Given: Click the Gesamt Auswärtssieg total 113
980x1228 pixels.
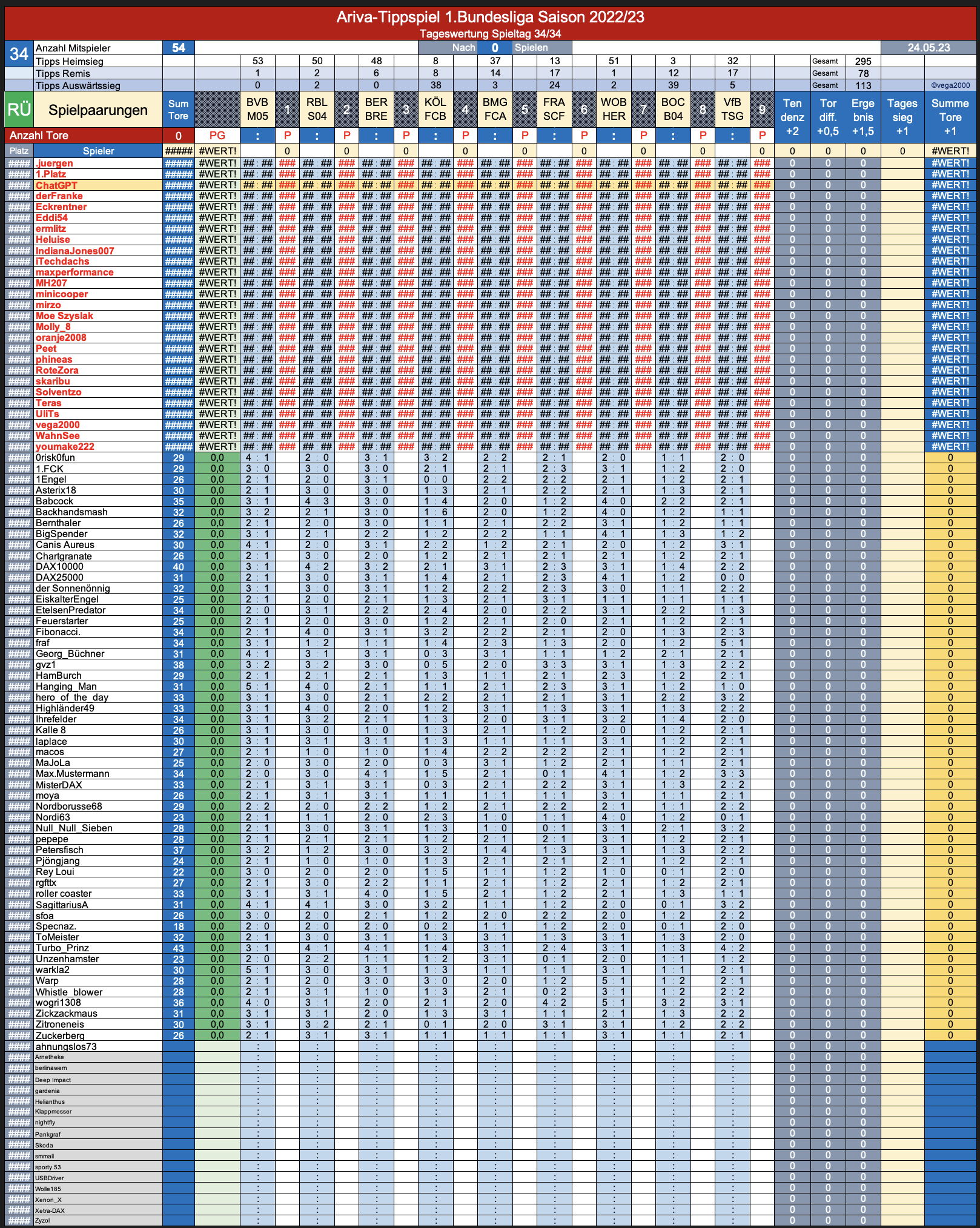Looking at the screenshot, I should pyautogui.click(x=863, y=85).
